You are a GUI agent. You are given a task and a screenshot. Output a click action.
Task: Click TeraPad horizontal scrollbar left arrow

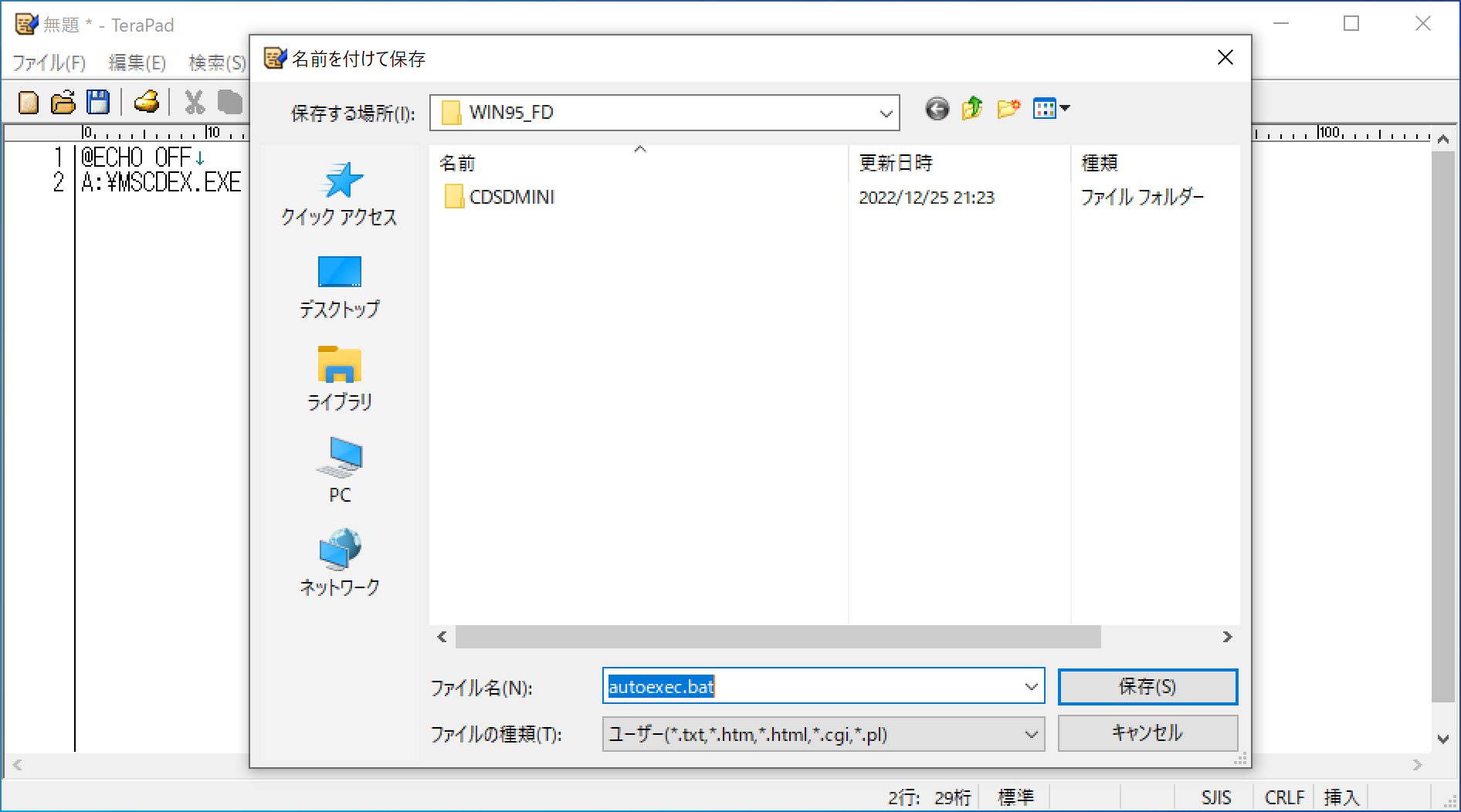(17, 765)
